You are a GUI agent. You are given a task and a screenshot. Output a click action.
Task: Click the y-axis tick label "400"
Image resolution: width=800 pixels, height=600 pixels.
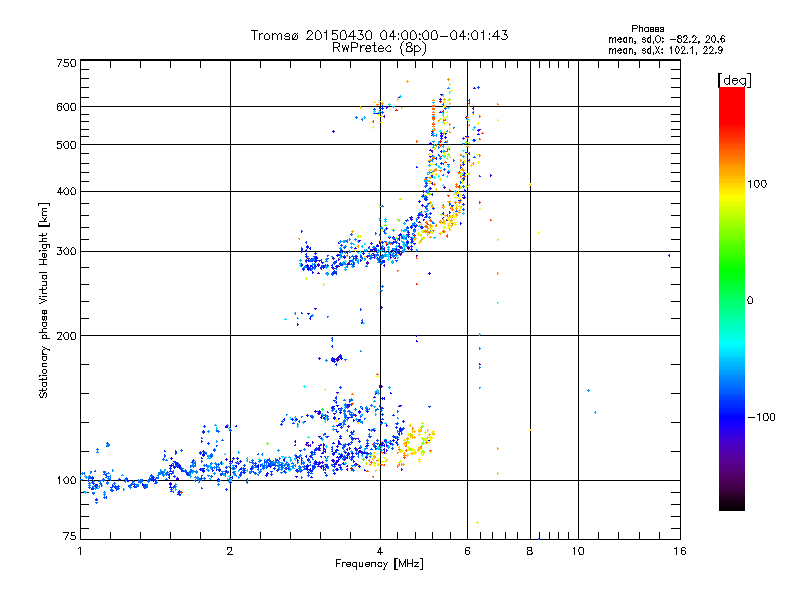[x=66, y=192]
